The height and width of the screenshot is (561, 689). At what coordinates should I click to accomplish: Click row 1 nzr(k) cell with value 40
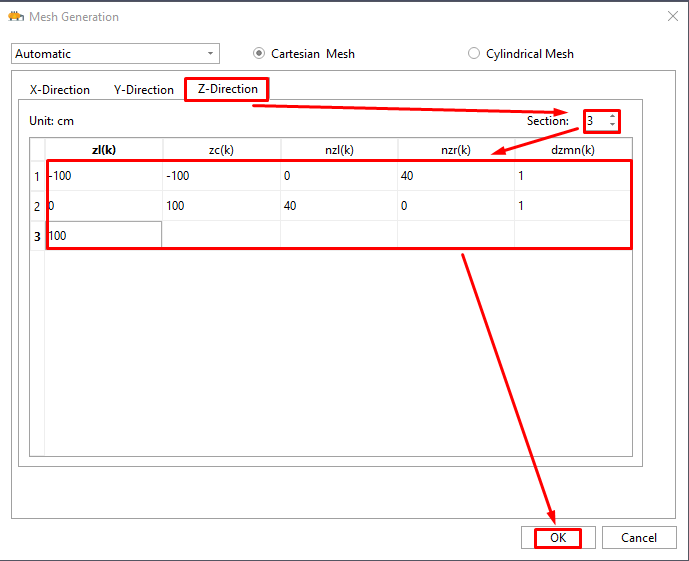[455, 177]
